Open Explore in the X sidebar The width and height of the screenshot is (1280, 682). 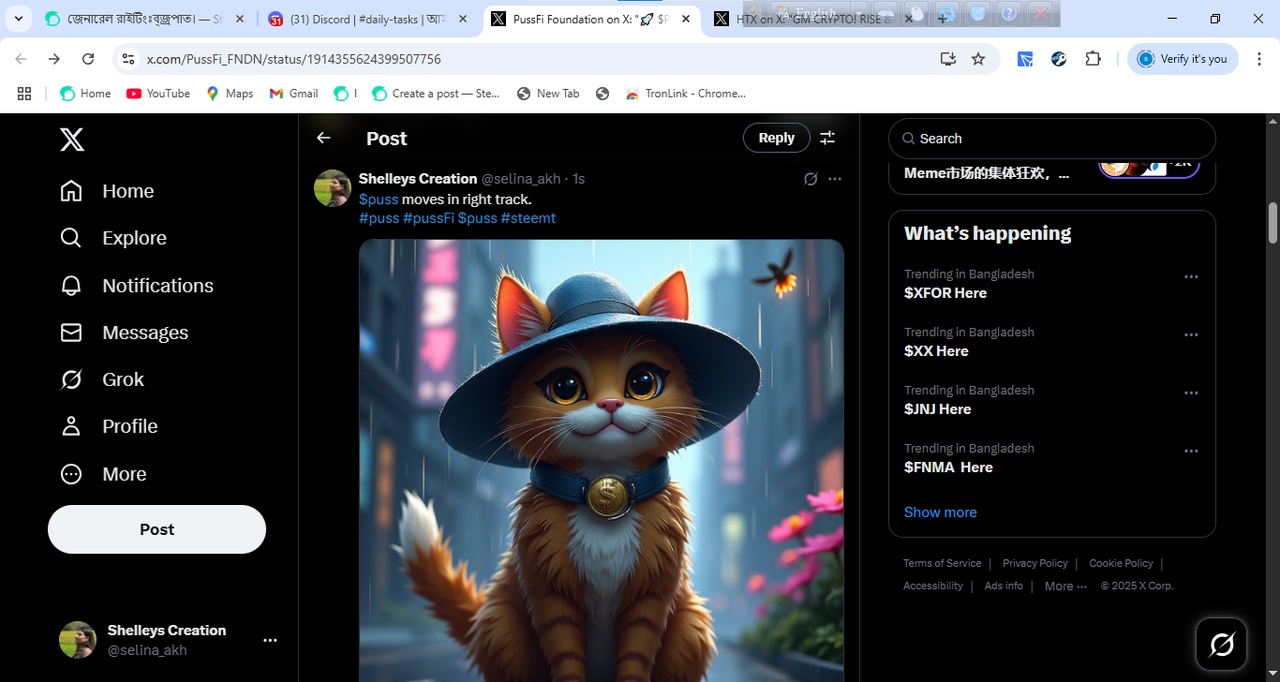coord(113,238)
